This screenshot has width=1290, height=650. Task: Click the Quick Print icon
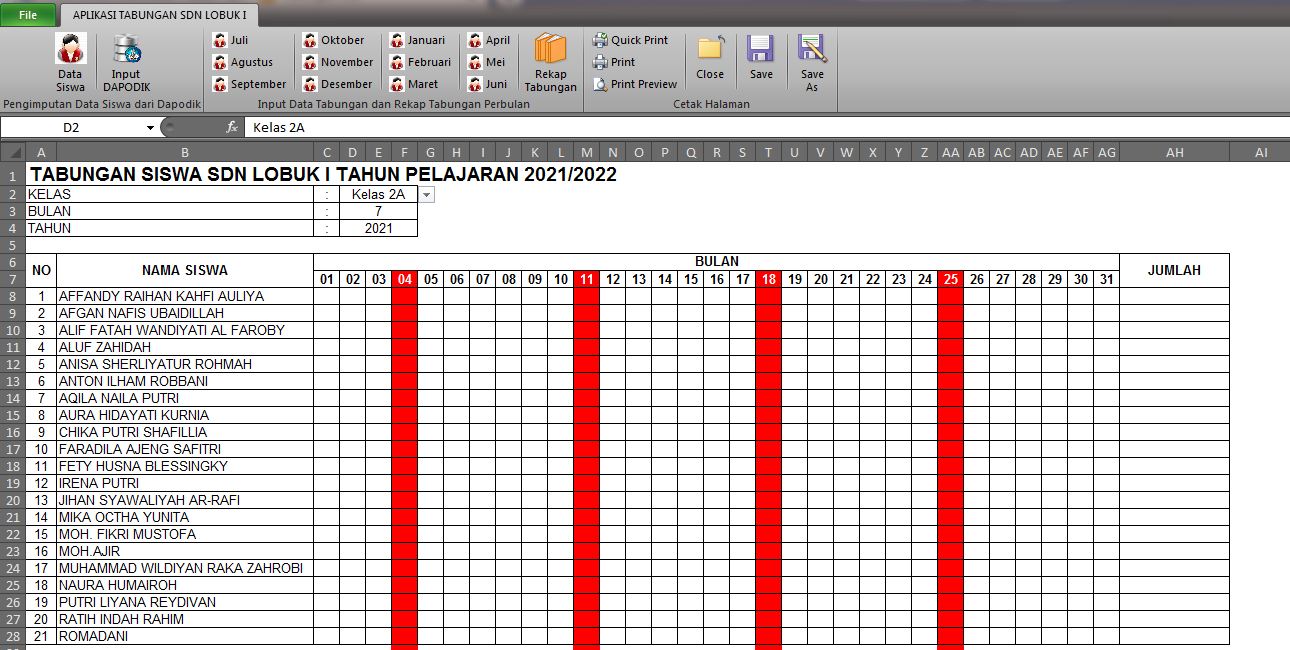[634, 40]
